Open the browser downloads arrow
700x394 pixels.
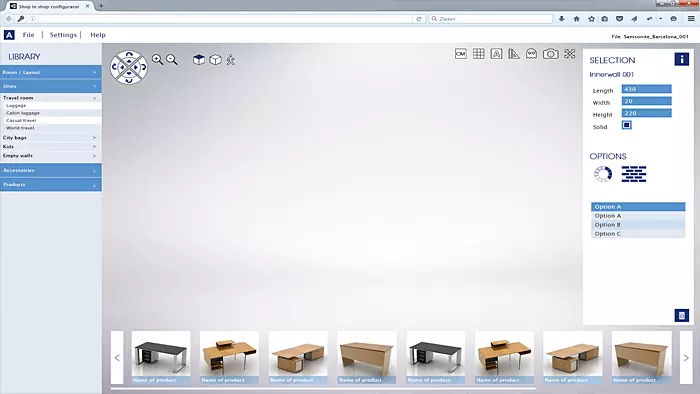coord(562,19)
